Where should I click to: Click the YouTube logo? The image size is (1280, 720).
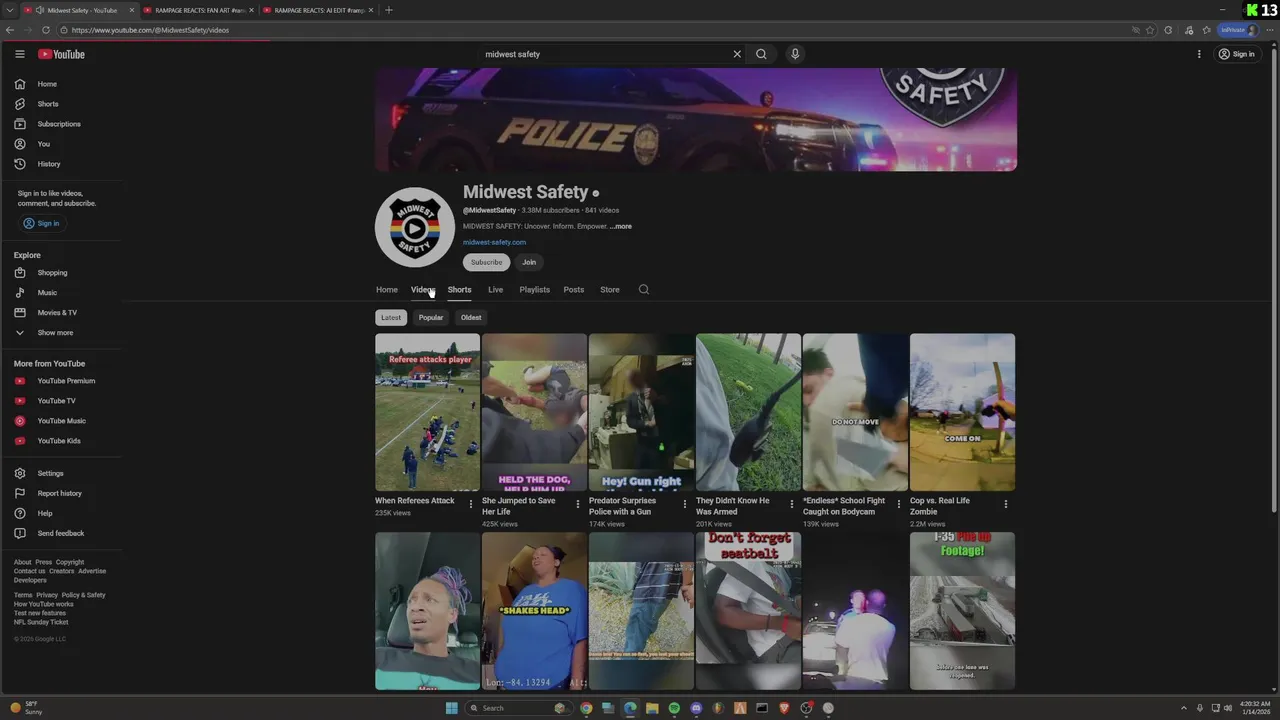click(61, 54)
